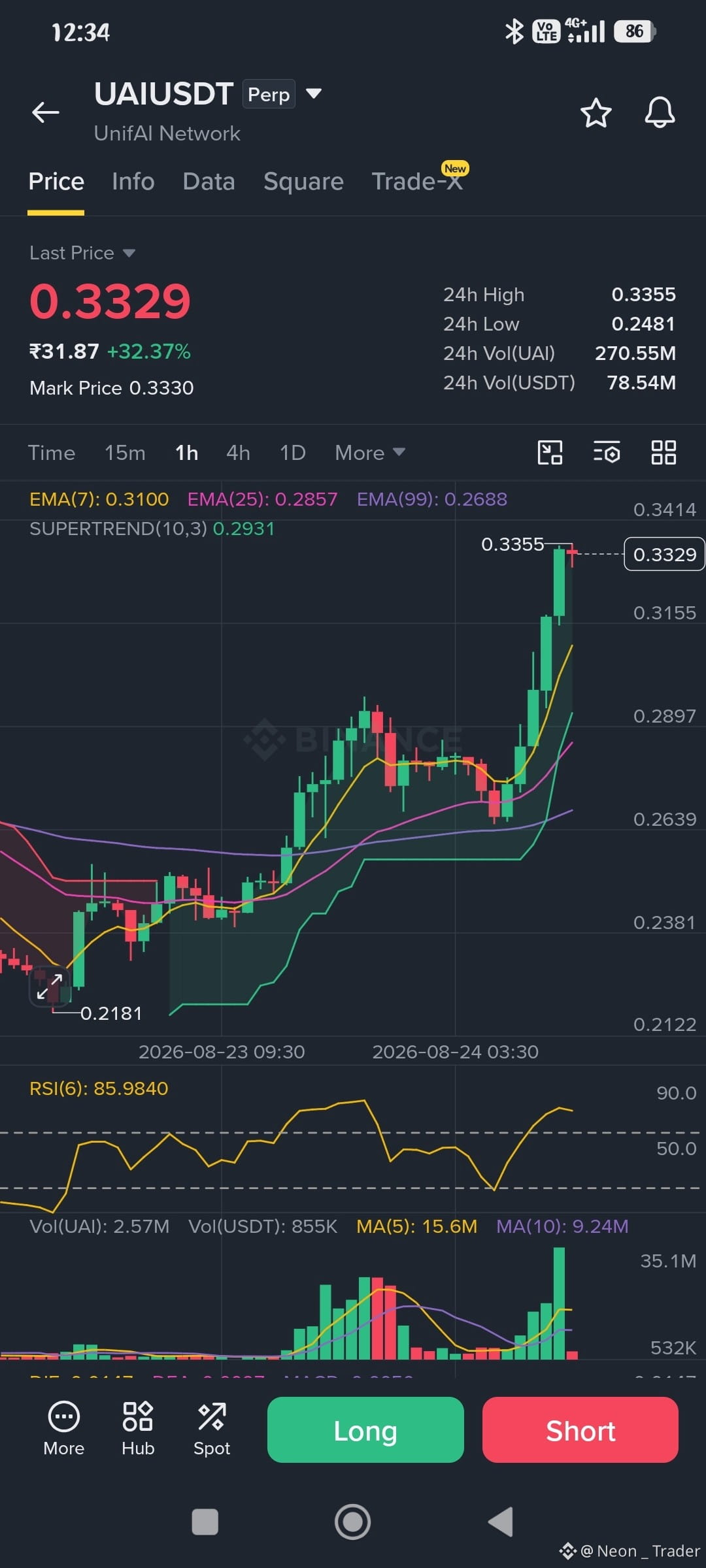
Task: Tap the tallest green volume bar
Action: pos(559,1303)
